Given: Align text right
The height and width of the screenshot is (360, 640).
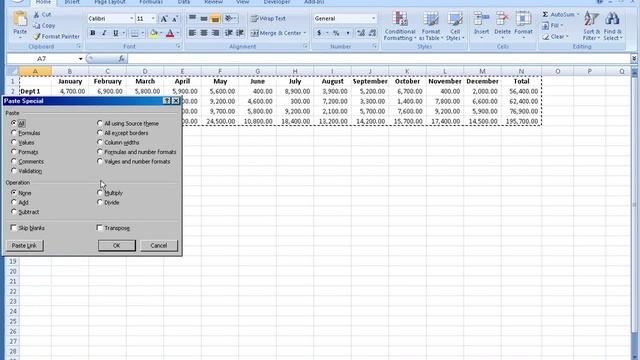Looking at the screenshot, I should [215, 33].
